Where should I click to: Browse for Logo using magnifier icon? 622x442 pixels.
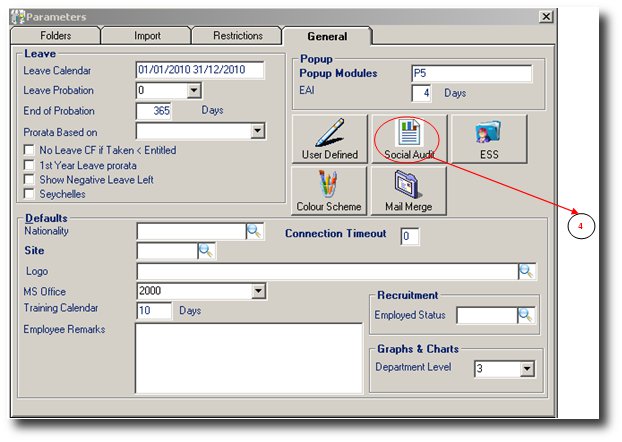527,271
